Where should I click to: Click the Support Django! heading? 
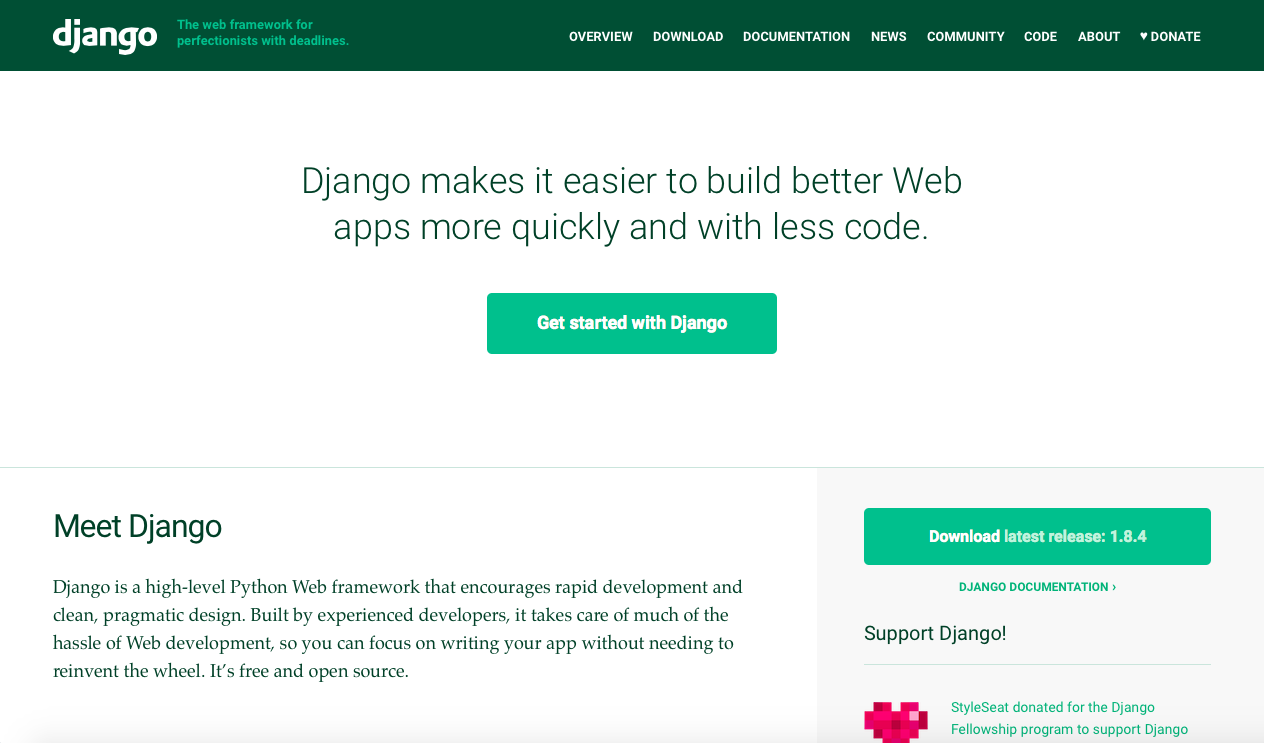pos(935,633)
